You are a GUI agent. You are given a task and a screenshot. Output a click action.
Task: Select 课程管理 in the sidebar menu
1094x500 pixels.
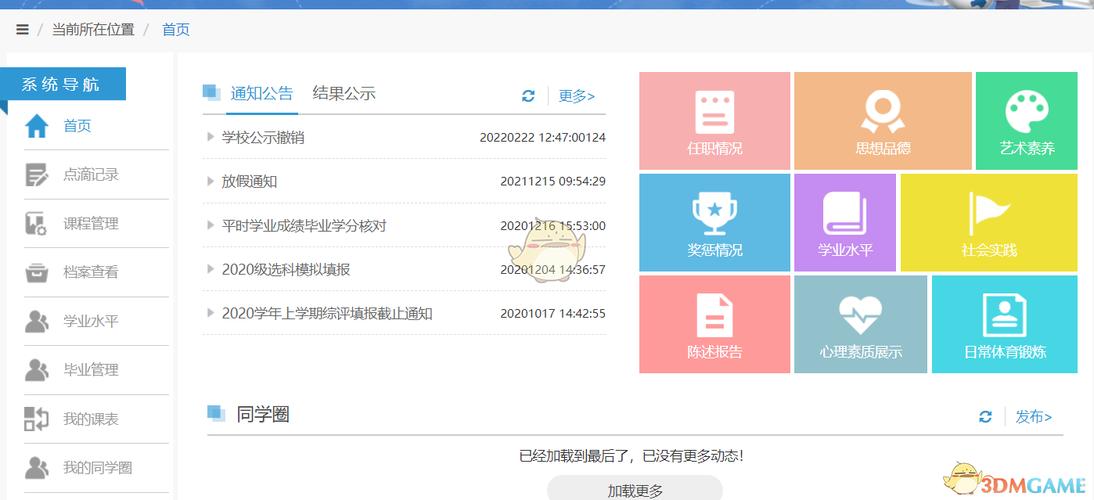click(91, 224)
